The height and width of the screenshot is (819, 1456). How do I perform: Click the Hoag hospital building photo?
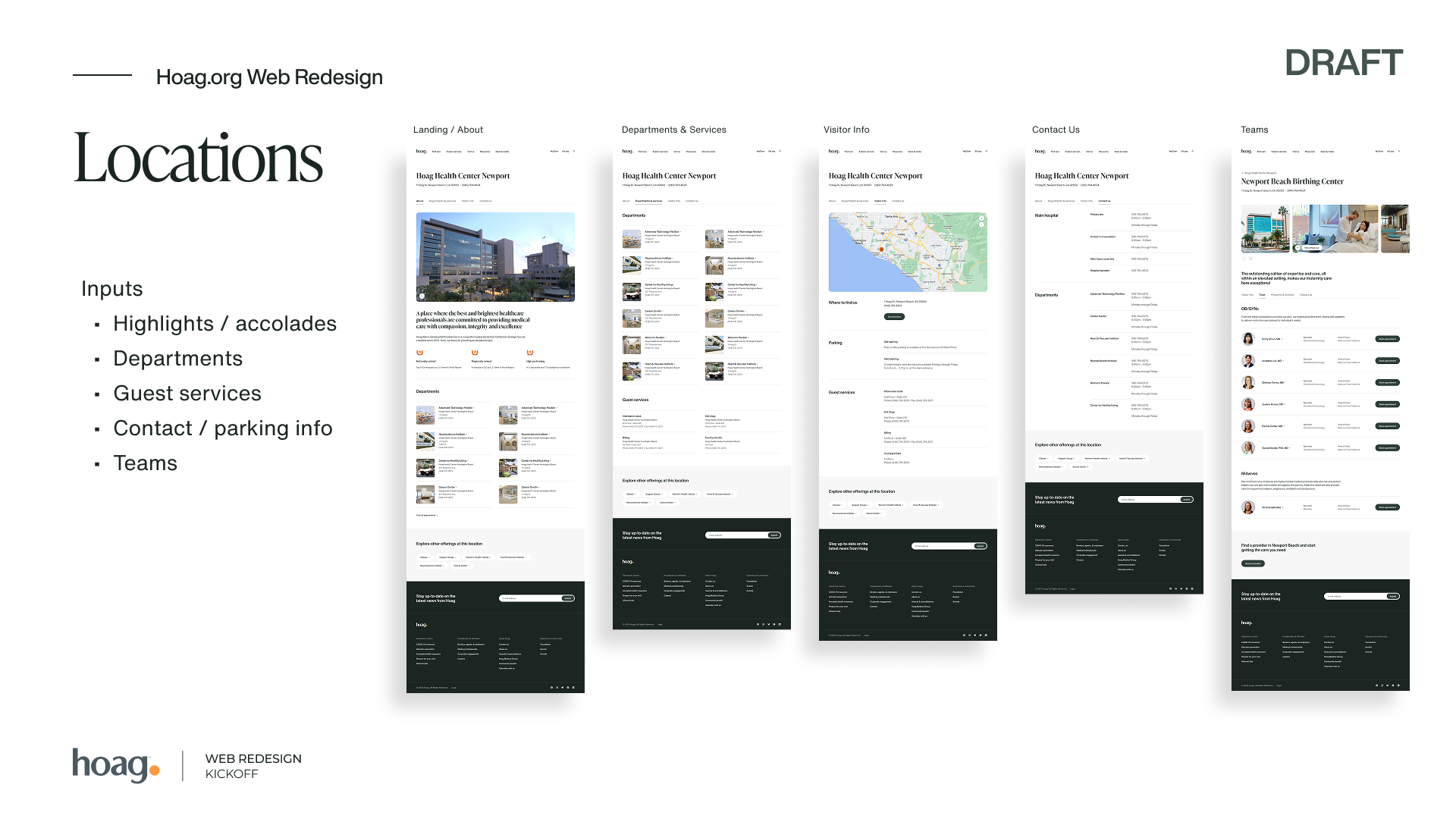click(495, 256)
